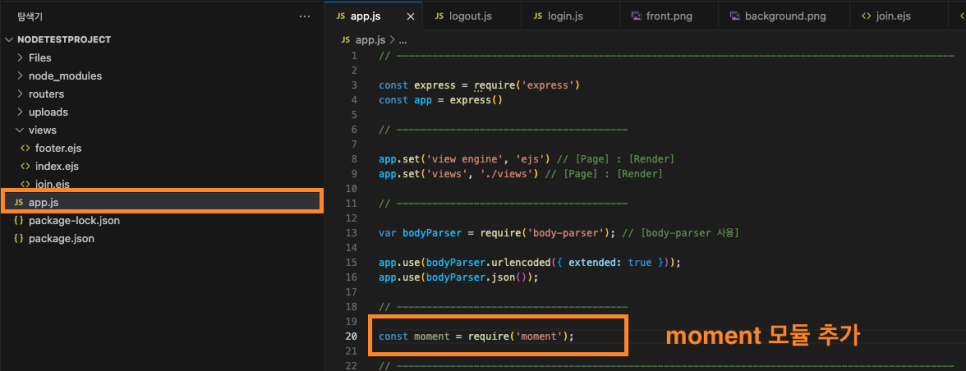This screenshot has width=966, height=371.
Task: Click the code icon on join.ejs tab
Action: tap(866, 17)
